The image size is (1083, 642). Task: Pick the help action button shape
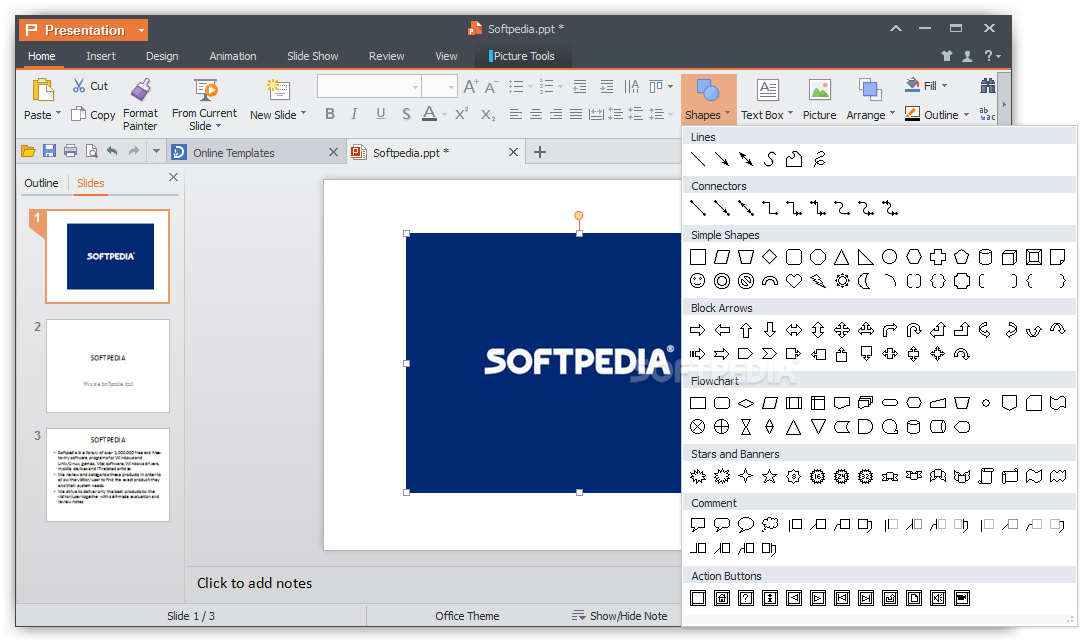(746, 598)
